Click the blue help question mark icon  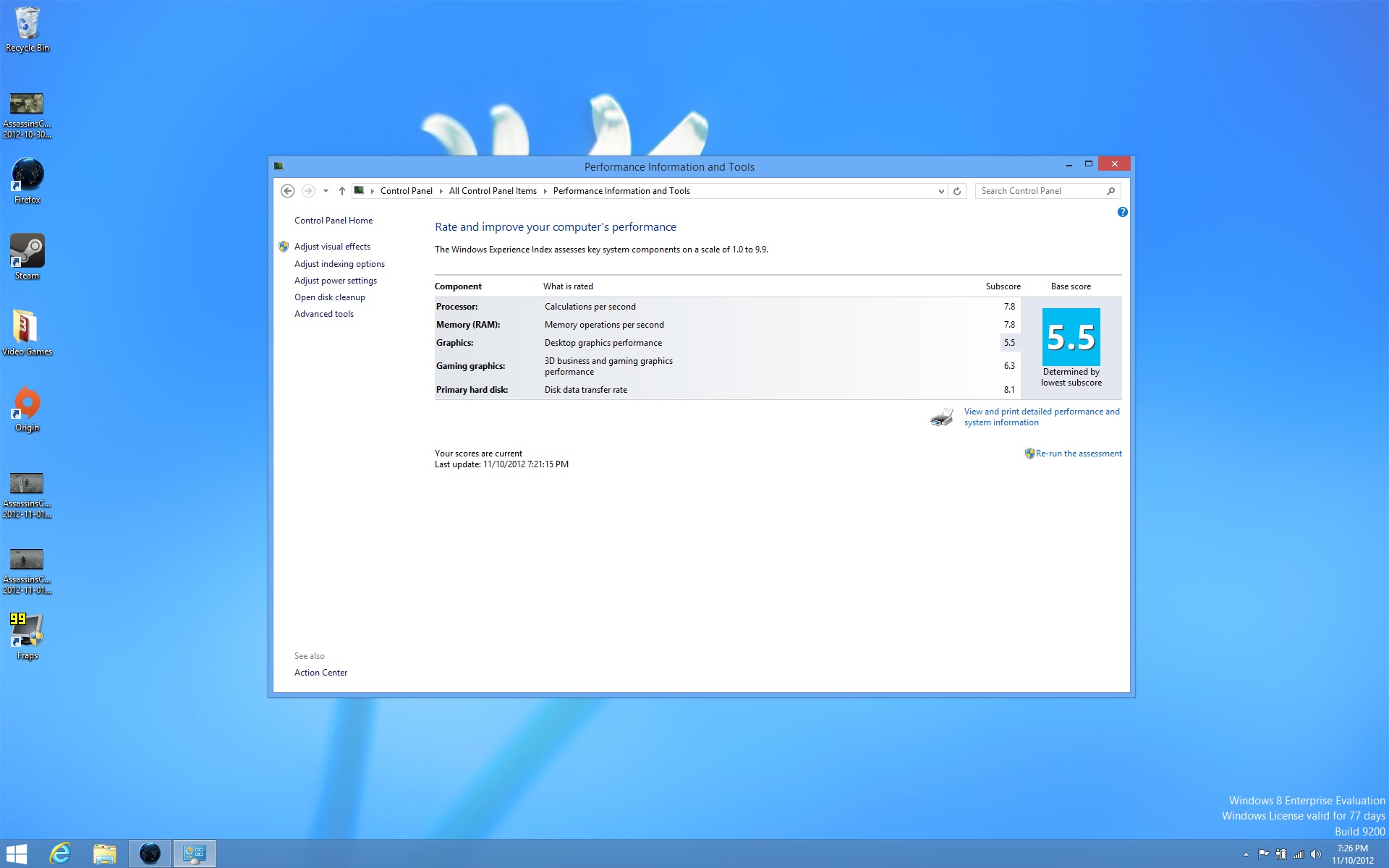point(1122,212)
